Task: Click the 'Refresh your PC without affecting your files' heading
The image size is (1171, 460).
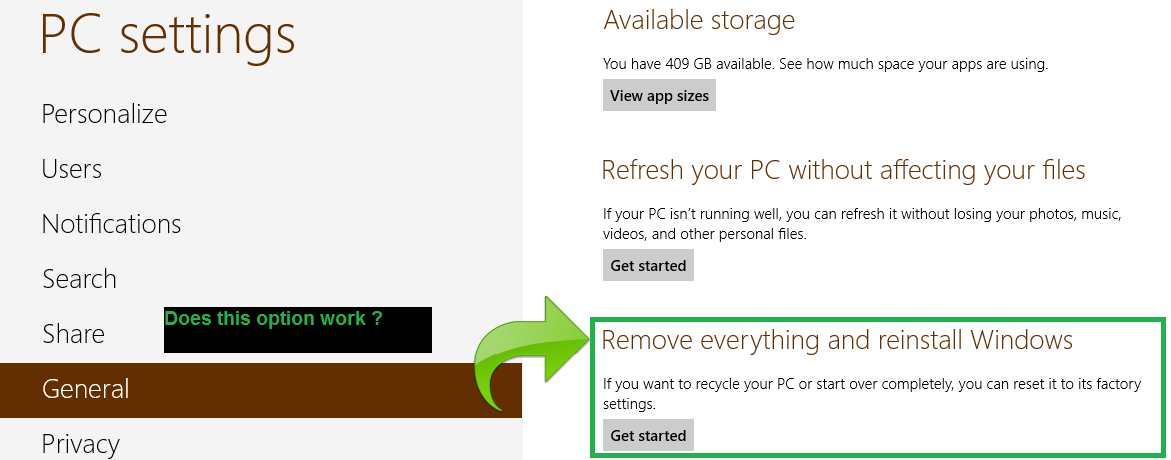Action: pyautogui.click(x=843, y=170)
